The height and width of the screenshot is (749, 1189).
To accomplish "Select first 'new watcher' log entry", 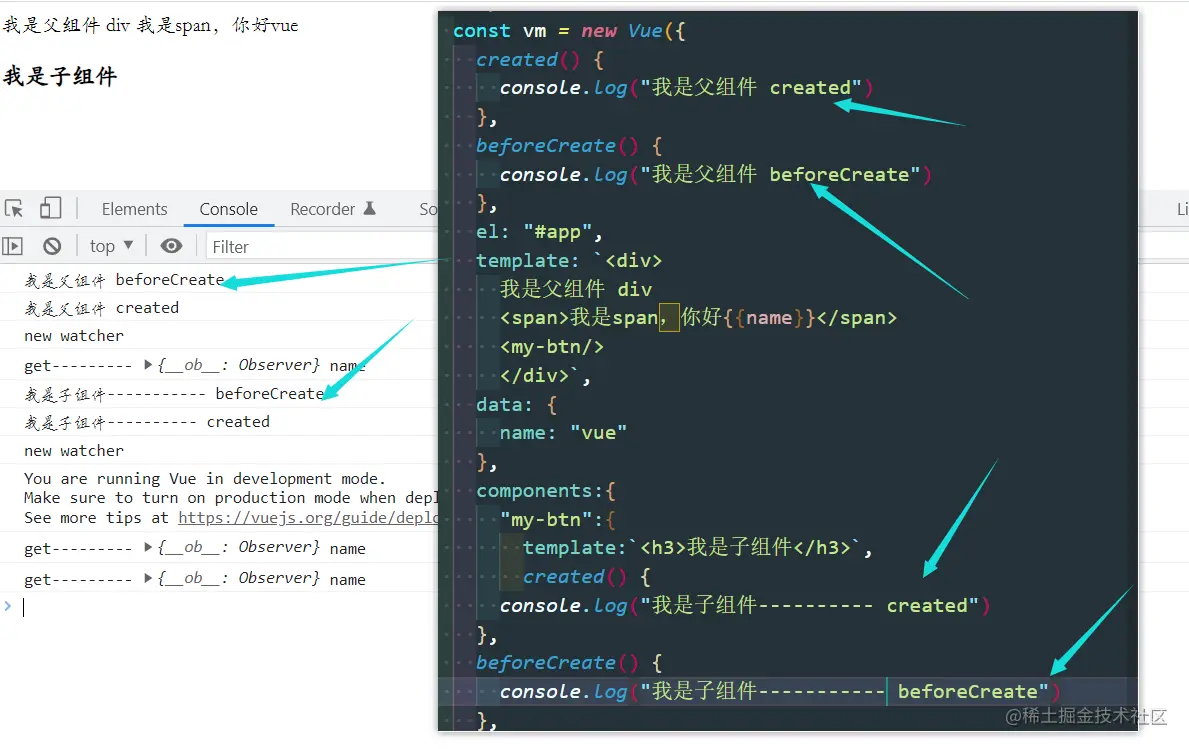I will pos(74,336).
